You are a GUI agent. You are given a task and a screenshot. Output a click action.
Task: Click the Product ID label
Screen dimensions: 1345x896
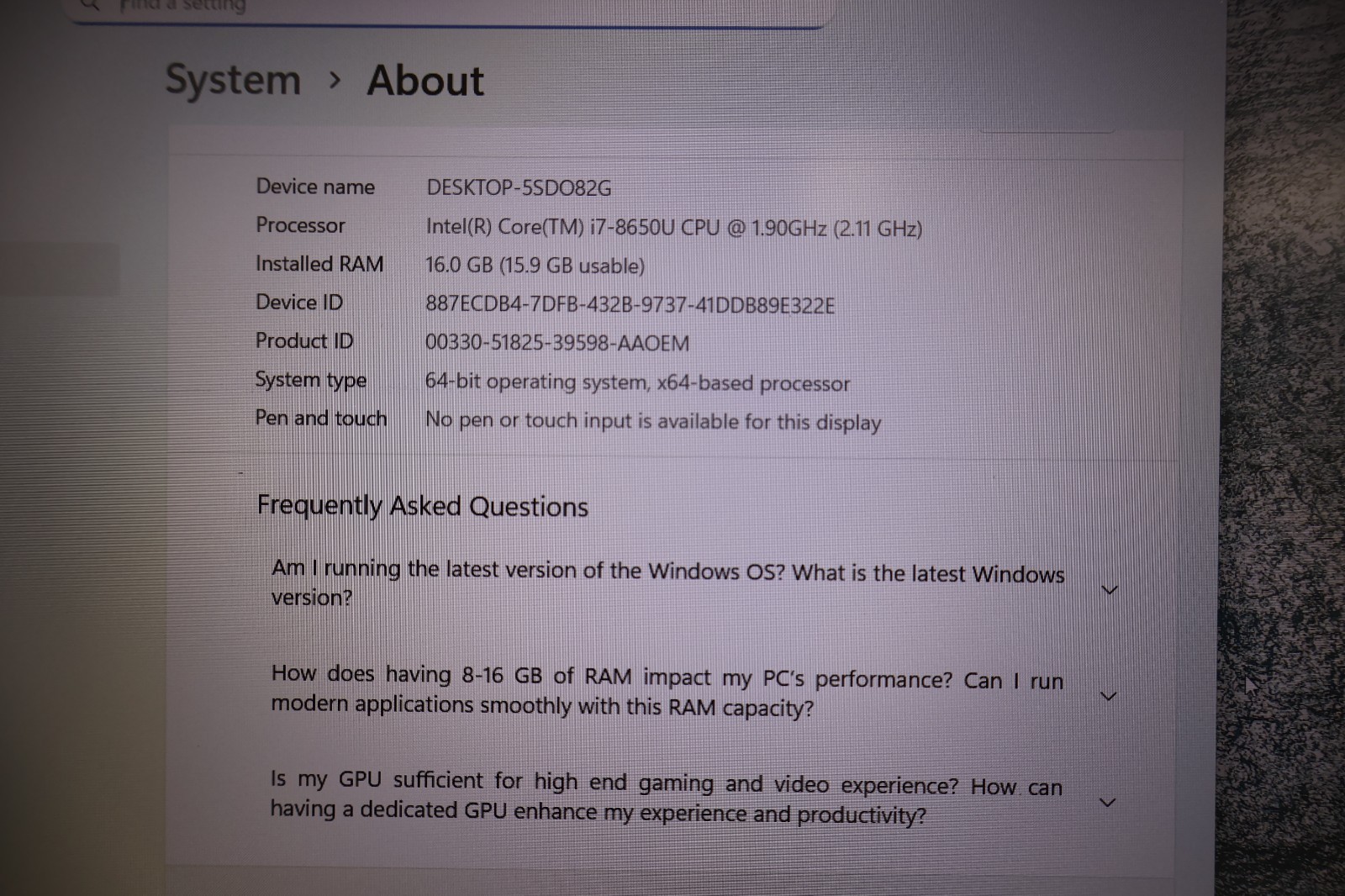304,341
